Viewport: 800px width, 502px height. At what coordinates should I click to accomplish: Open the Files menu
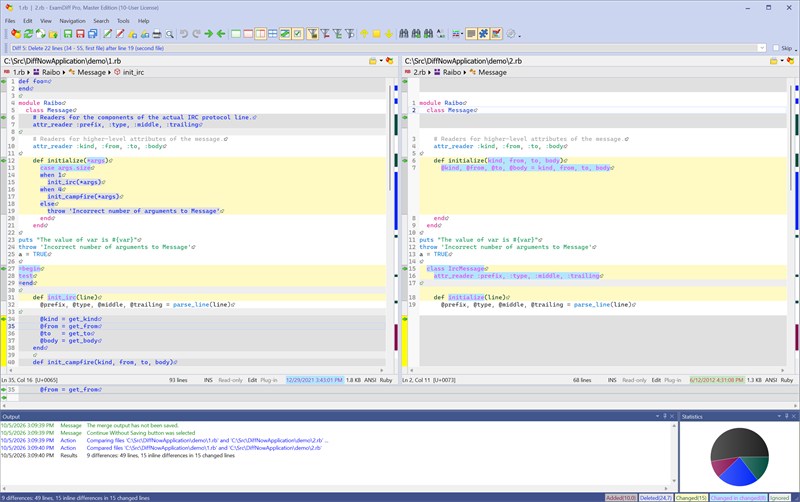pos(10,21)
